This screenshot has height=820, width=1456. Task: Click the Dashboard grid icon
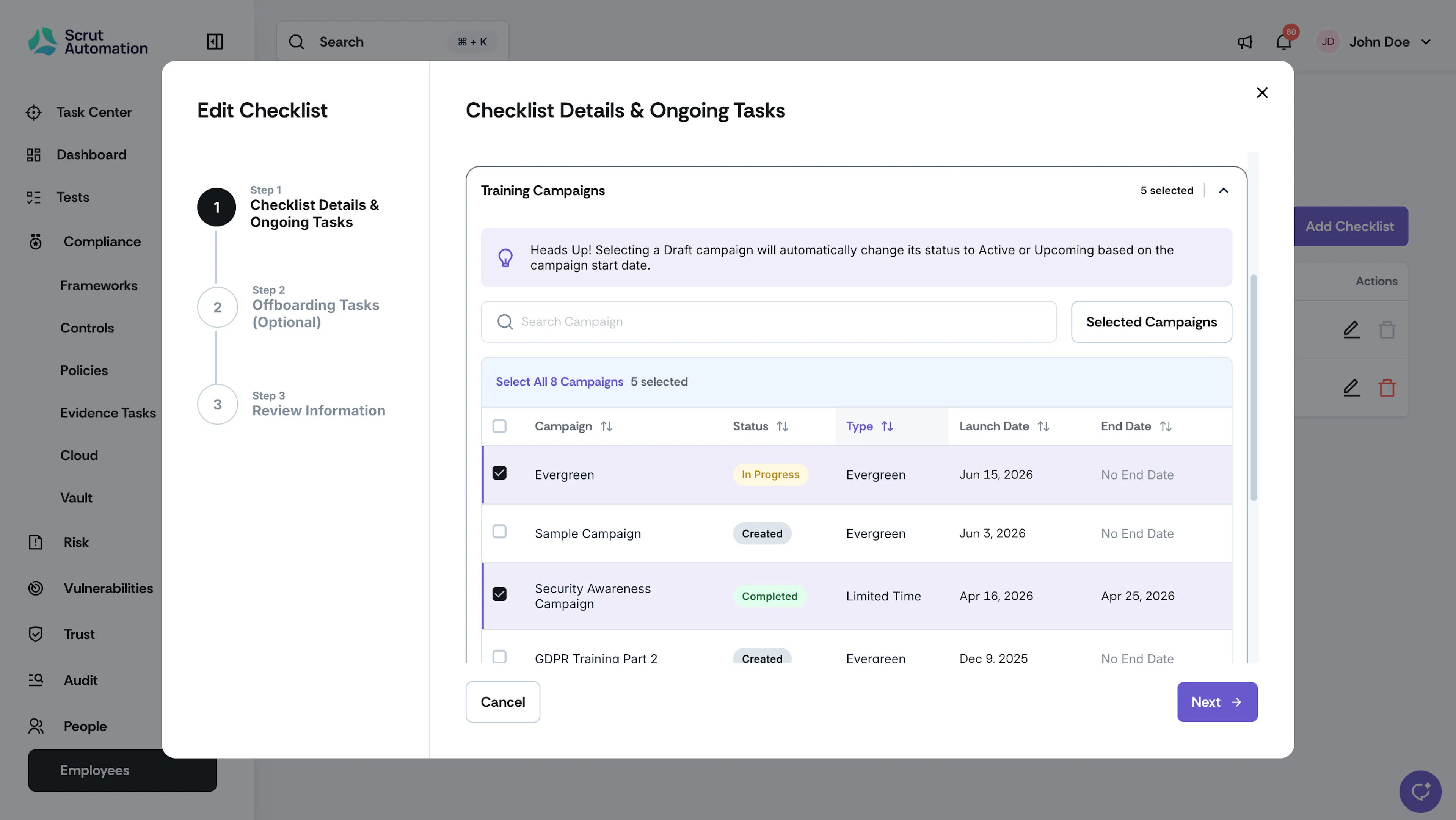click(34, 155)
